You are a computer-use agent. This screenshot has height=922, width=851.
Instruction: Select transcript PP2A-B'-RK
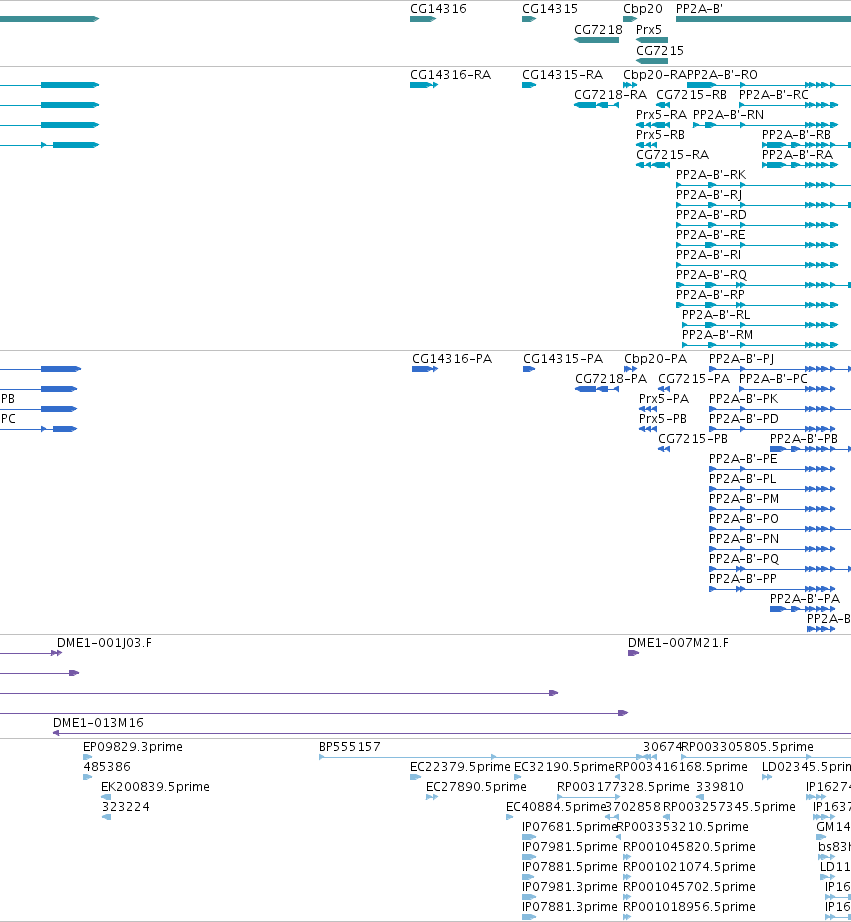click(711, 175)
